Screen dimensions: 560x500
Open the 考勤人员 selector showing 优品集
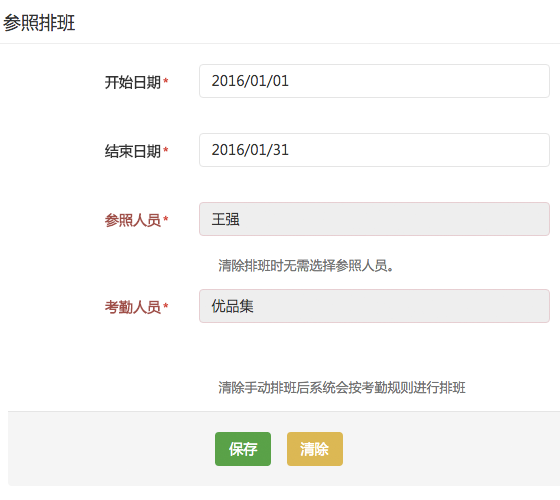[374, 306]
